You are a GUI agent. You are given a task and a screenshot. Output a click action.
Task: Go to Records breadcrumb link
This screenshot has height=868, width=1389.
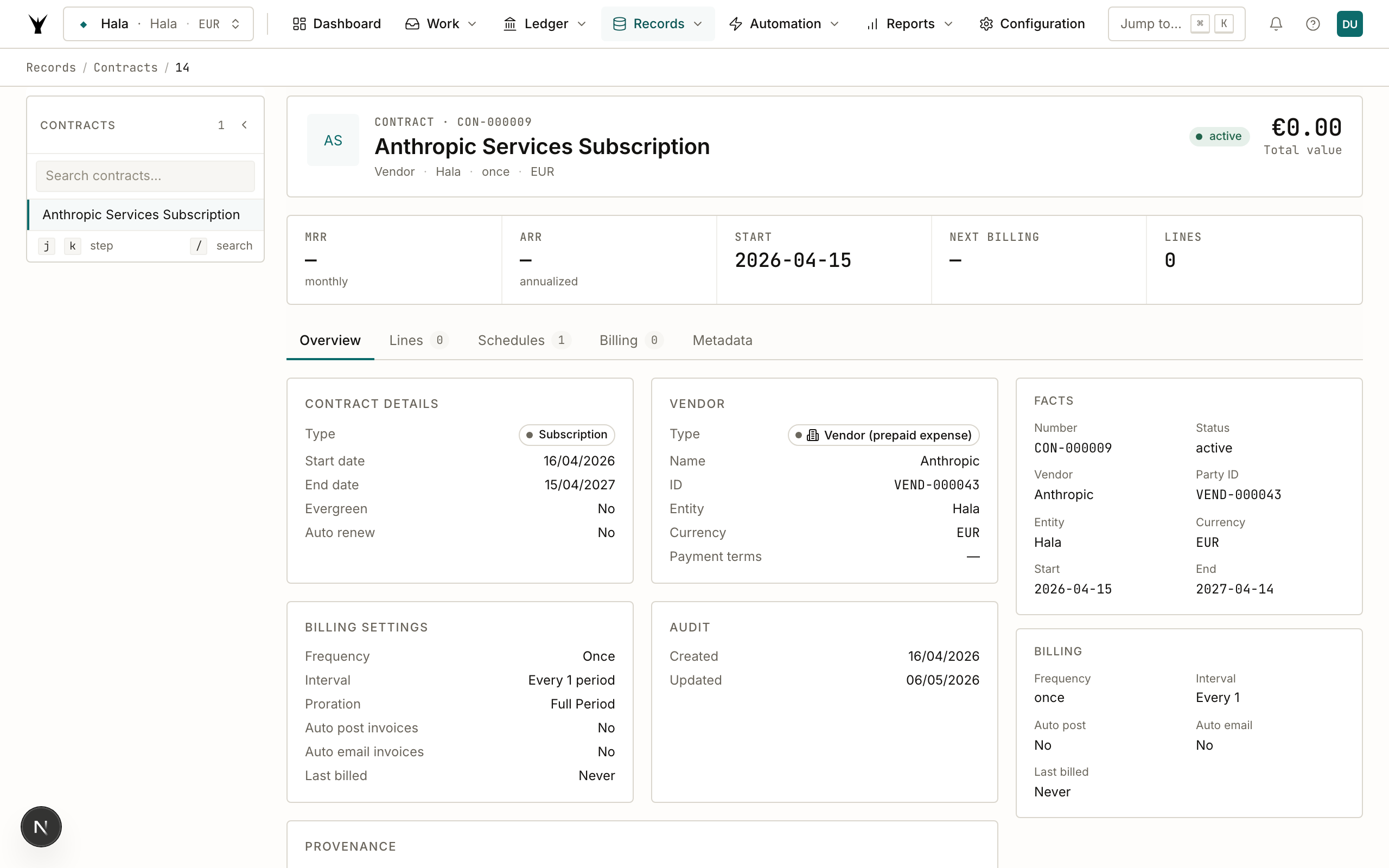click(x=51, y=67)
